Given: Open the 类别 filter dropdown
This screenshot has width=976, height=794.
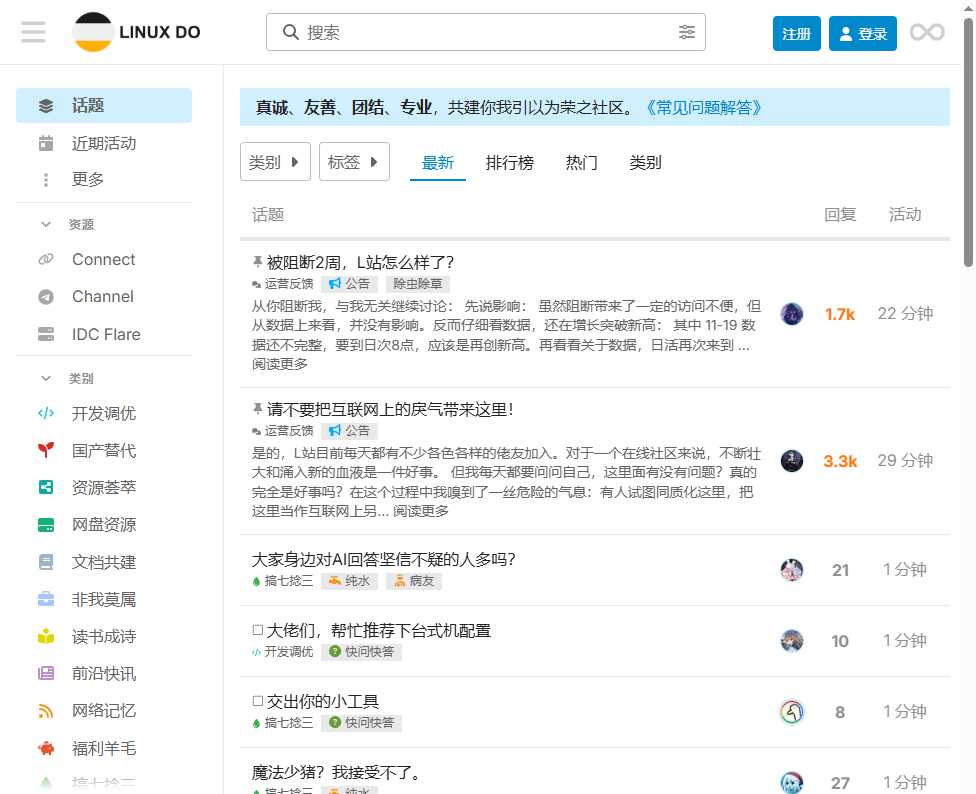Looking at the screenshot, I should [275, 162].
